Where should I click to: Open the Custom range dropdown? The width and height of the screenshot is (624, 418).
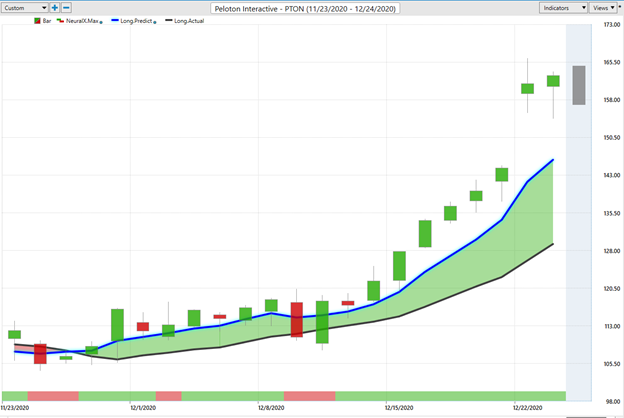click(x=25, y=8)
